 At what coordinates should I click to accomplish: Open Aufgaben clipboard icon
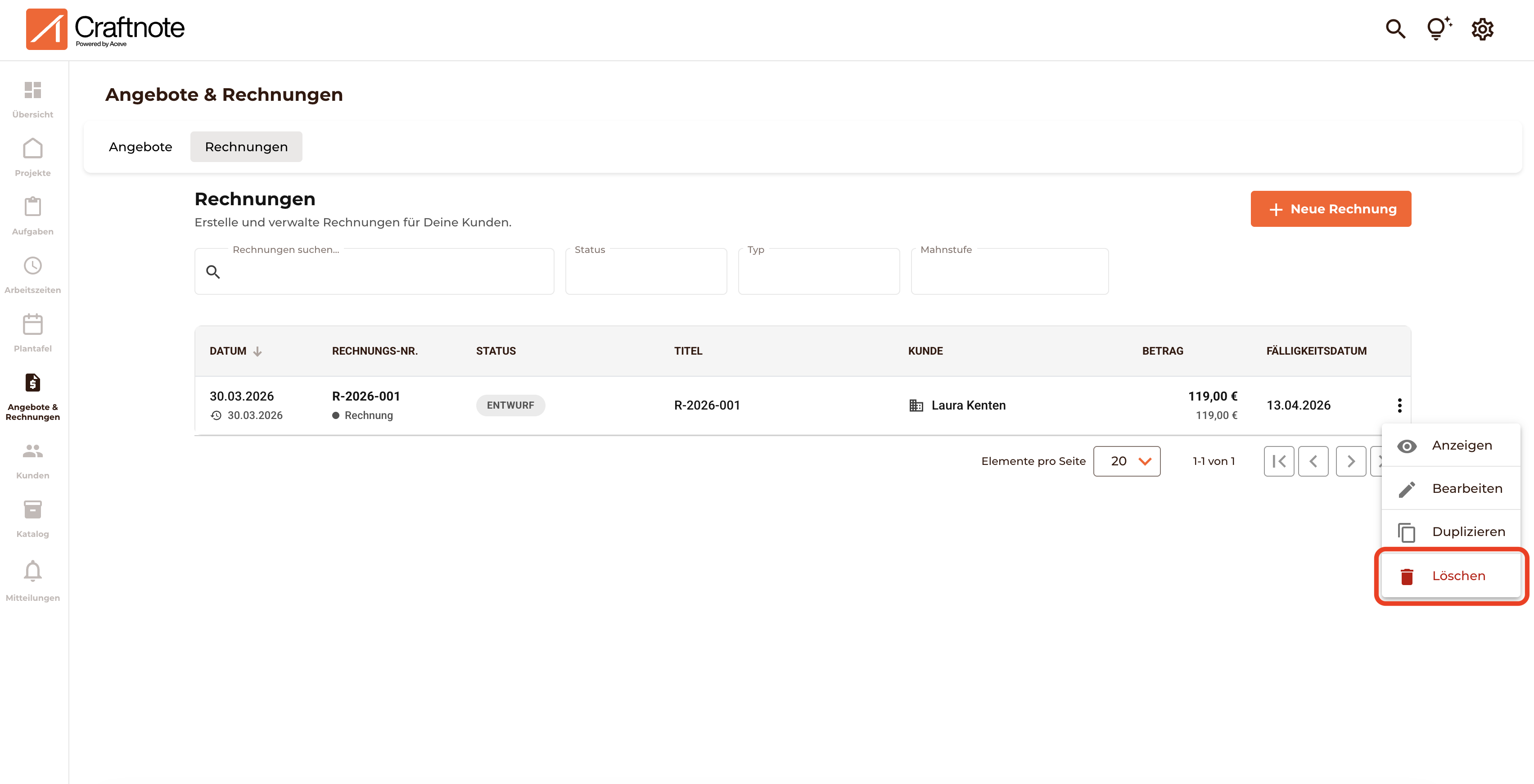pos(33,207)
